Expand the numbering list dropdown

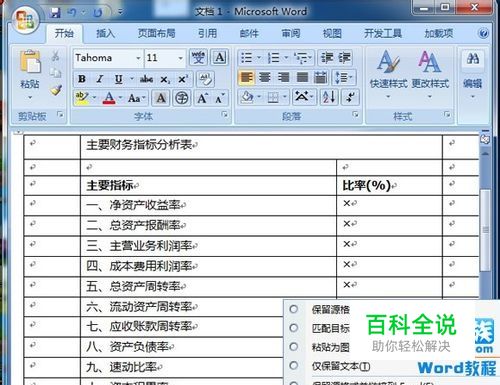[x=286, y=58]
